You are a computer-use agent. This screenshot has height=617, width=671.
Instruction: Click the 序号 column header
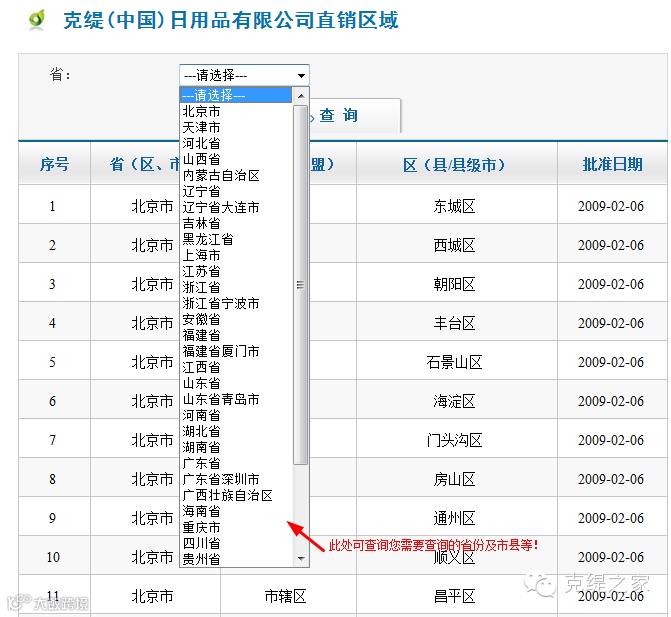click(54, 164)
